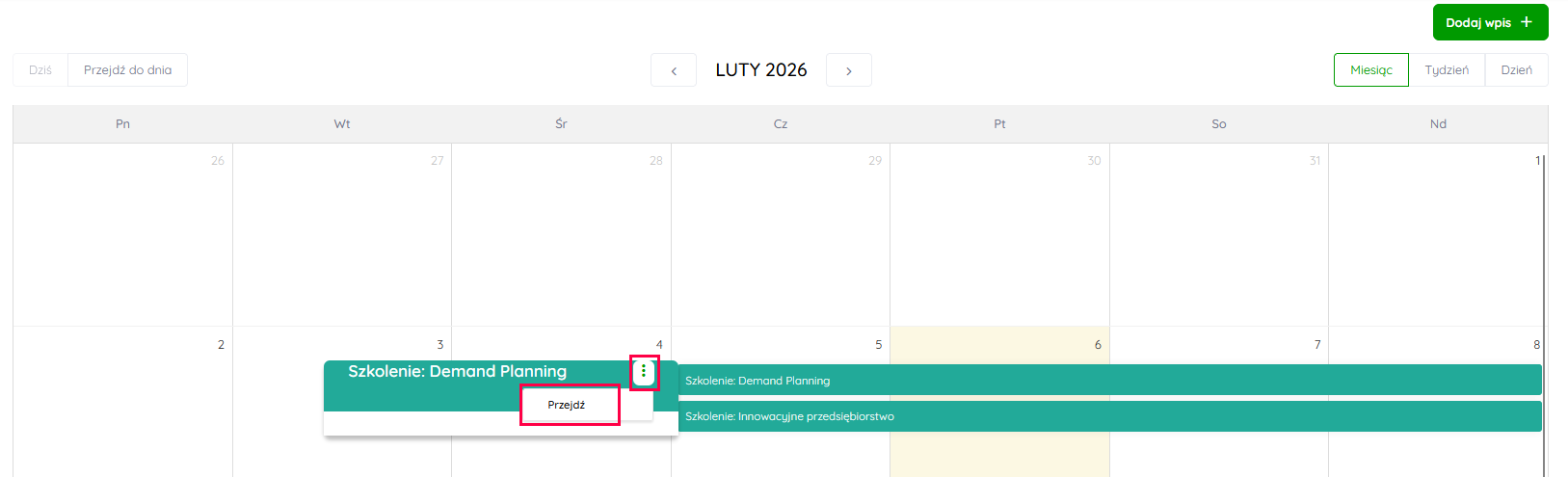Click the wide Demand Planning event bar

[x=1108, y=381]
